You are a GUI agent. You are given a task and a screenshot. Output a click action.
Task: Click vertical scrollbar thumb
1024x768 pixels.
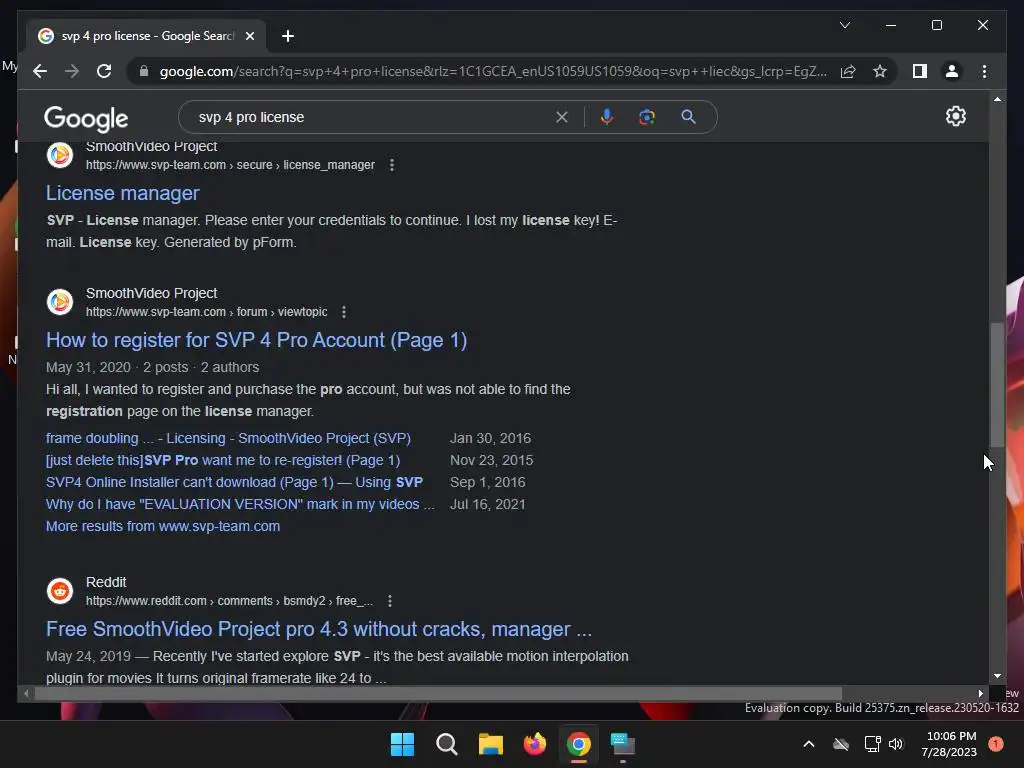pyautogui.click(x=997, y=385)
